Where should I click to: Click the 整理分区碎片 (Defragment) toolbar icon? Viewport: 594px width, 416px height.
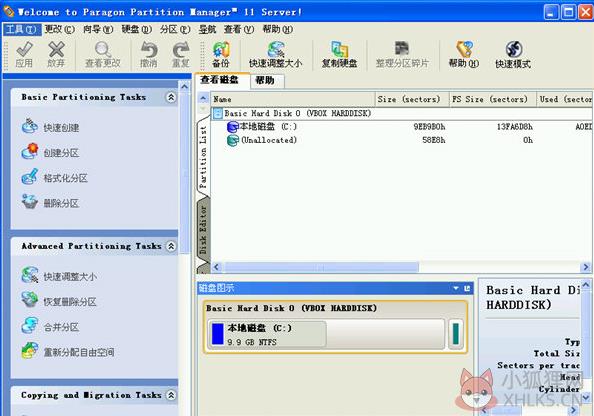(x=402, y=55)
